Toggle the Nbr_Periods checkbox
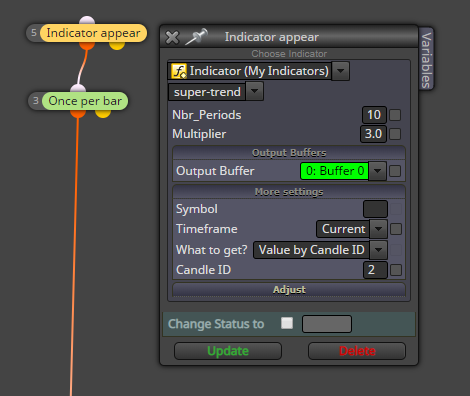470x396 pixels. [x=395, y=115]
